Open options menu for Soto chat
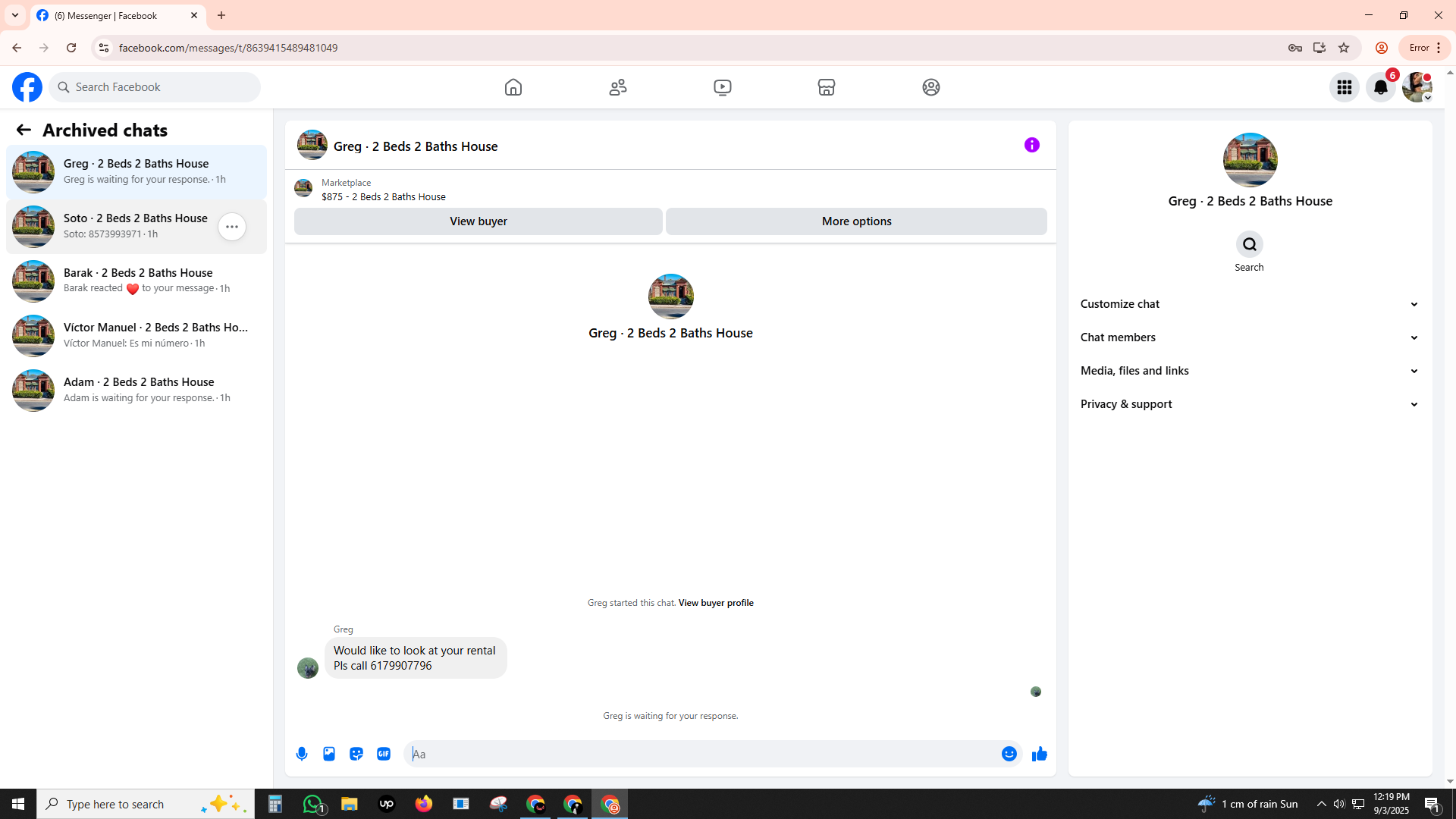 point(232,227)
